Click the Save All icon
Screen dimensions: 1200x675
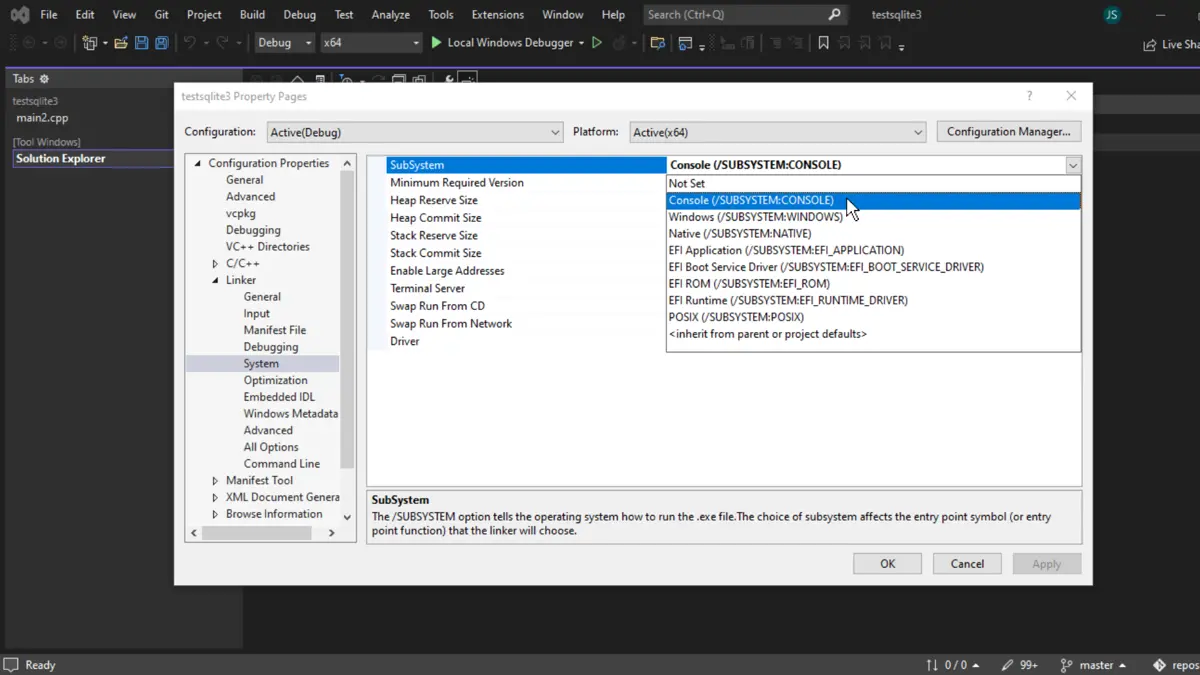(161, 43)
